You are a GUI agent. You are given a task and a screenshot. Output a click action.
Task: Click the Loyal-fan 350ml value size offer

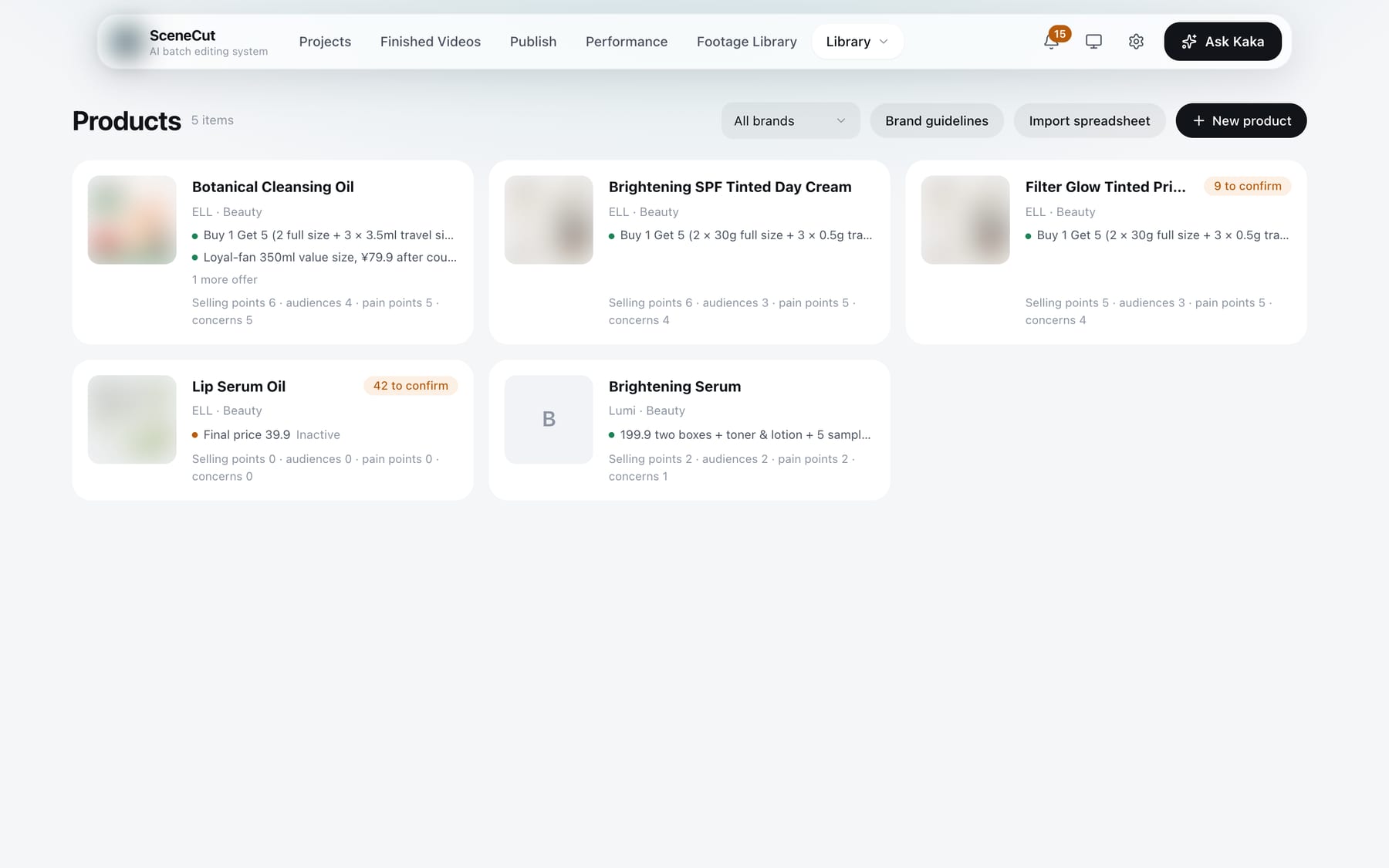[324, 258]
